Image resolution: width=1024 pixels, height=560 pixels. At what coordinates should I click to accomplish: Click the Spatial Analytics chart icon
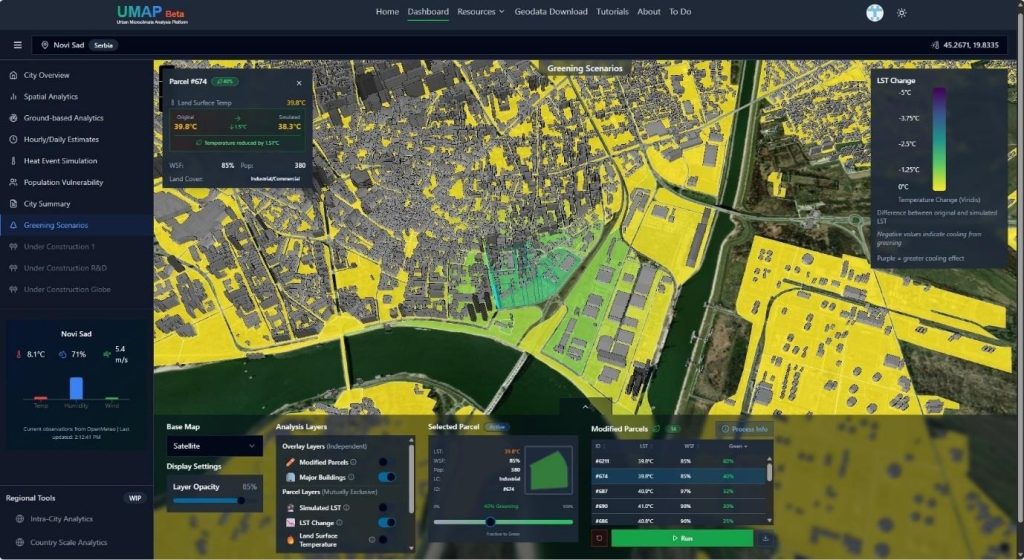(13, 97)
